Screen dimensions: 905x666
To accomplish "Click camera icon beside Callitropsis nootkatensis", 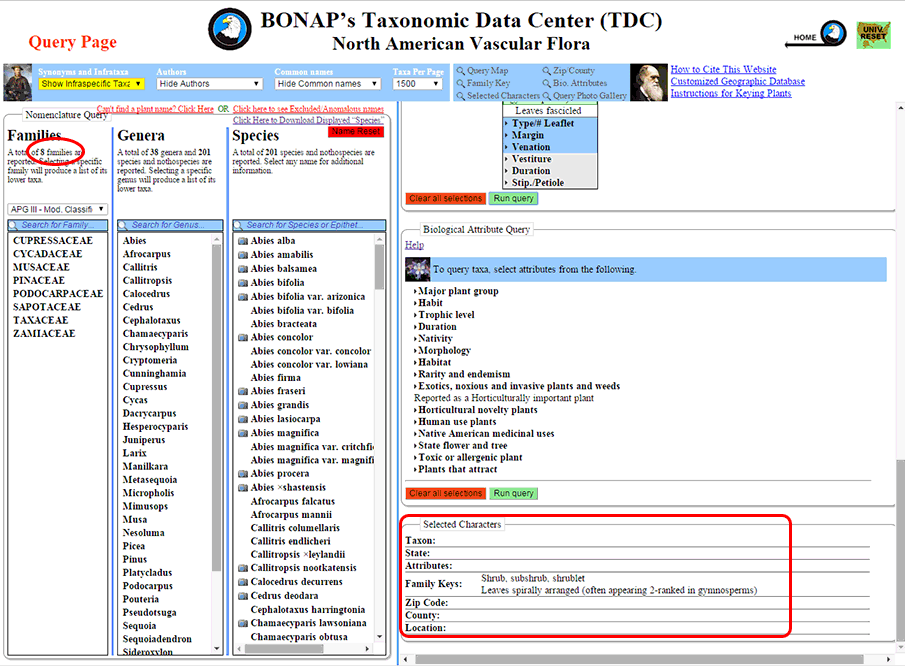I will click(243, 568).
